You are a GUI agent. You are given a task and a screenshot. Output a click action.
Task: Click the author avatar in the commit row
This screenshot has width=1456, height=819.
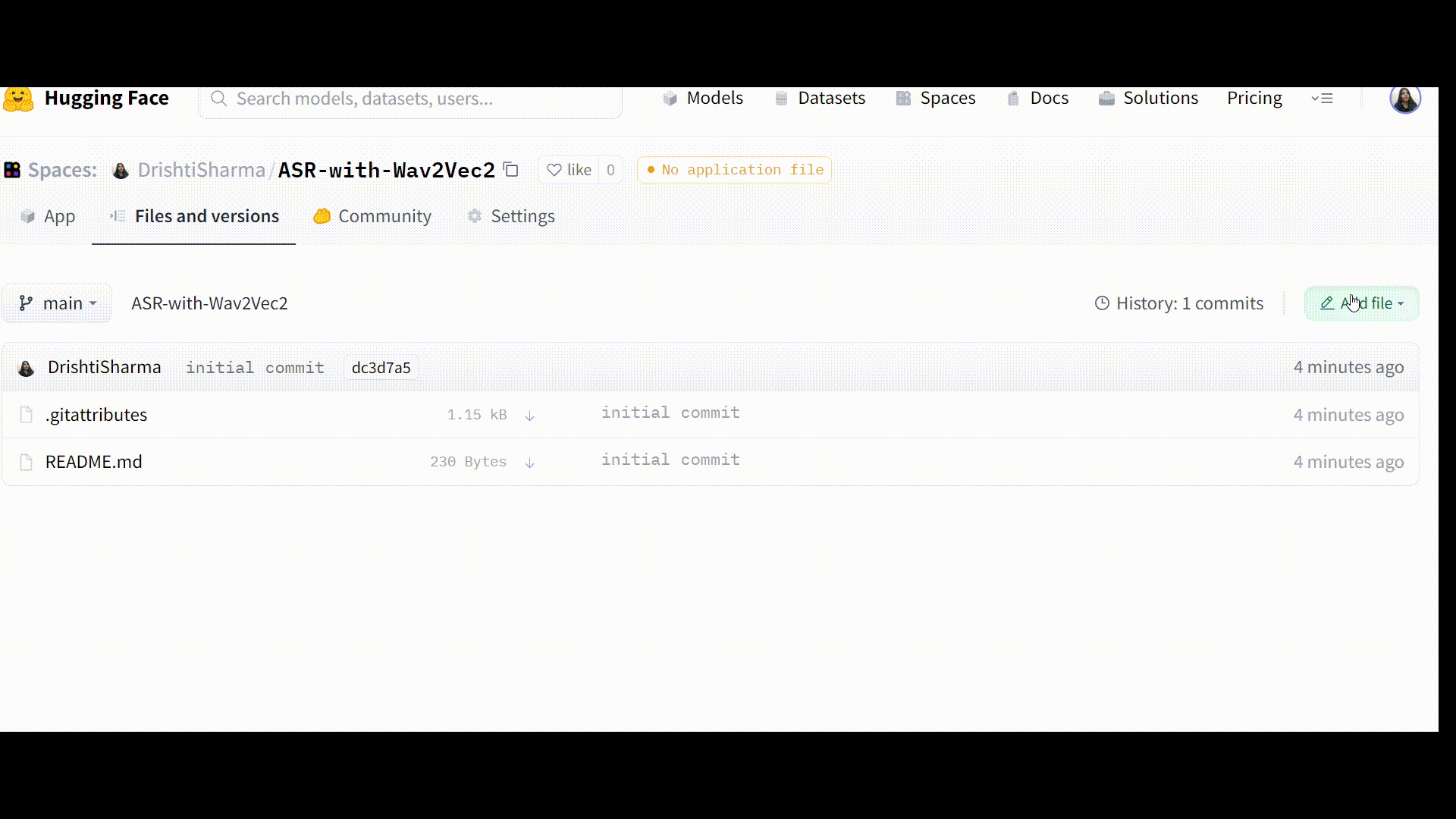click(x=27, y=368)
